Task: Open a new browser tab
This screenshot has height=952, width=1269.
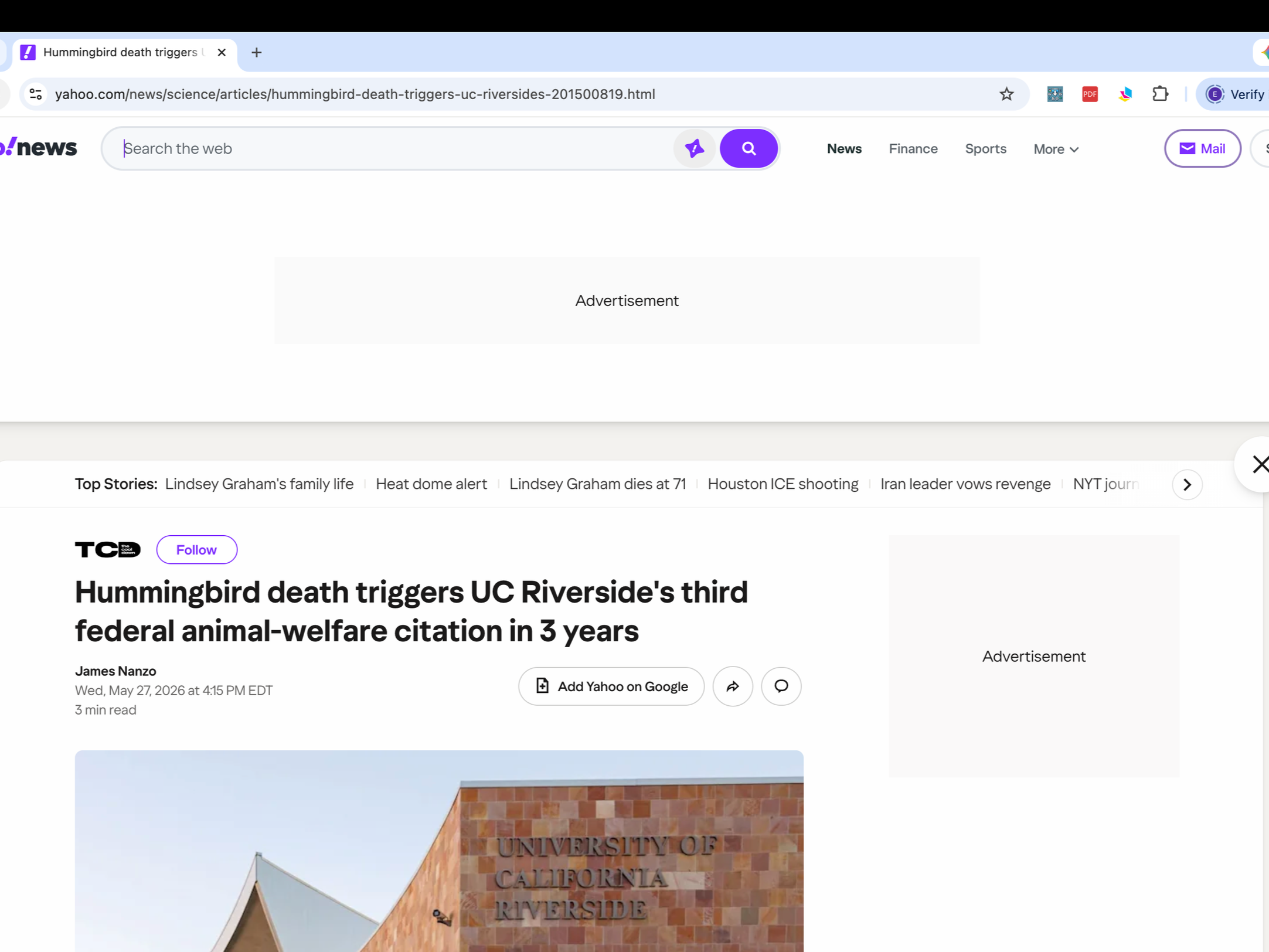Action: click(256, 53)
